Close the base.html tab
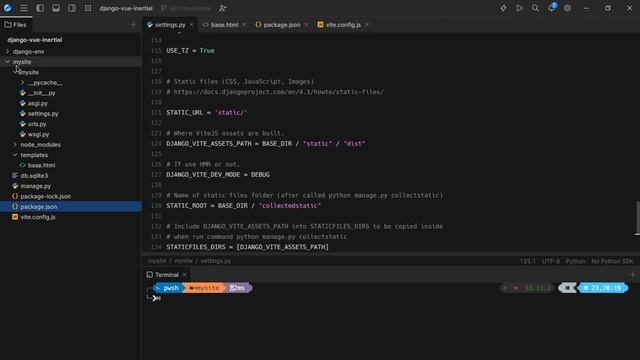 244,25
